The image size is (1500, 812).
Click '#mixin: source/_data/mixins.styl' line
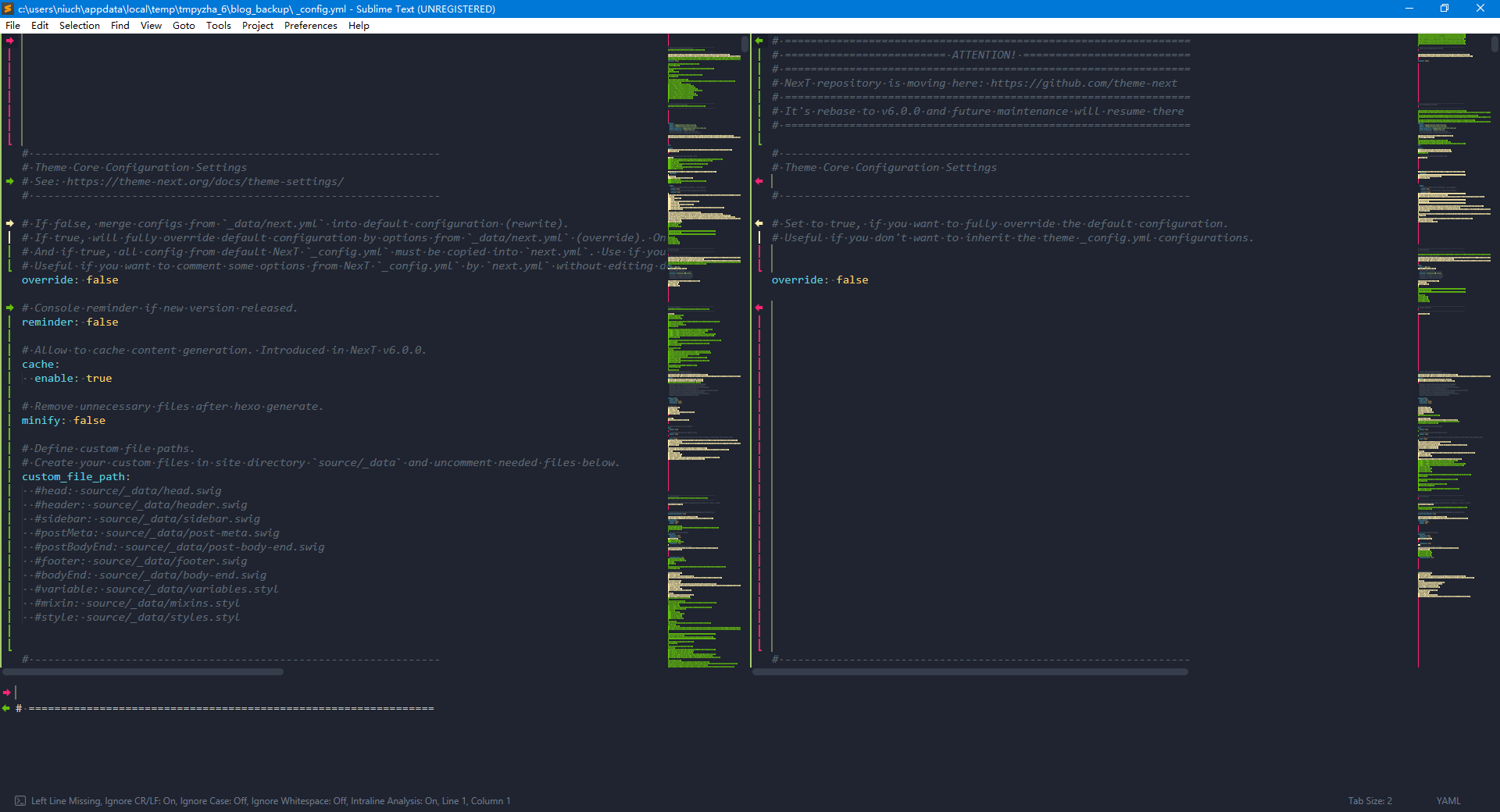click(137, 603)
